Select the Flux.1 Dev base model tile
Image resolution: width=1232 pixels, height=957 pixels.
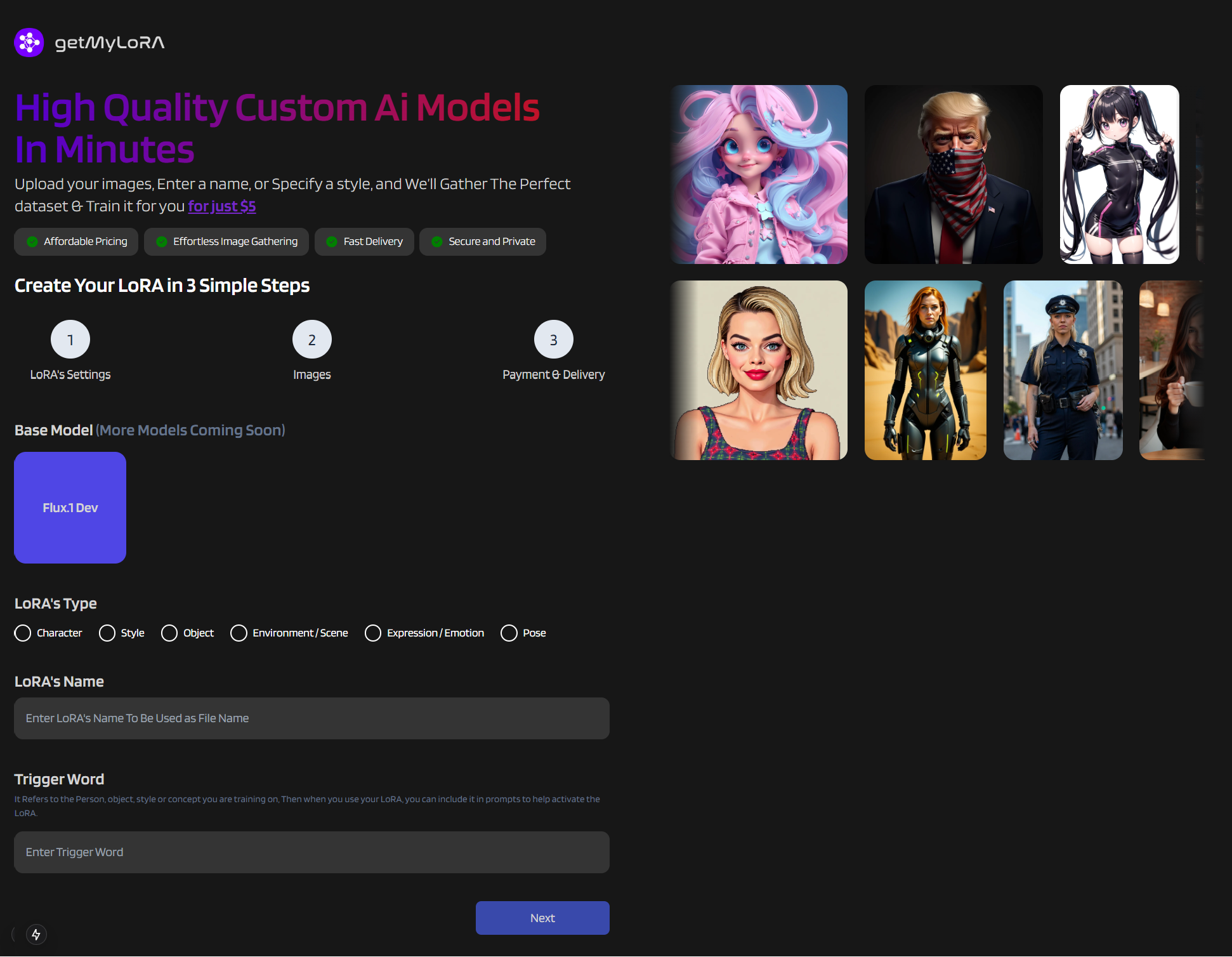(70, 508)
